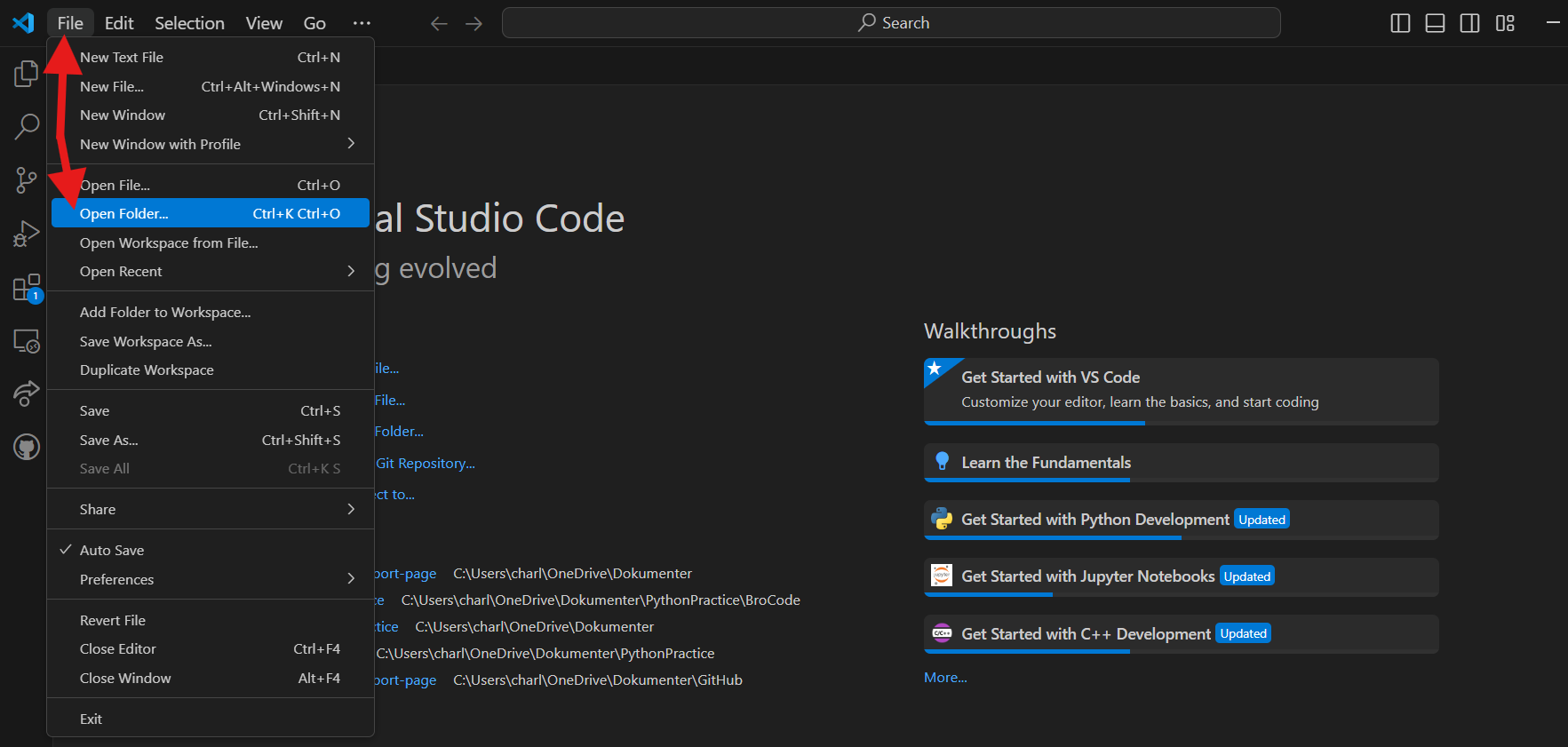Choose Duplicate Workspace

click(x=211, y=370)
